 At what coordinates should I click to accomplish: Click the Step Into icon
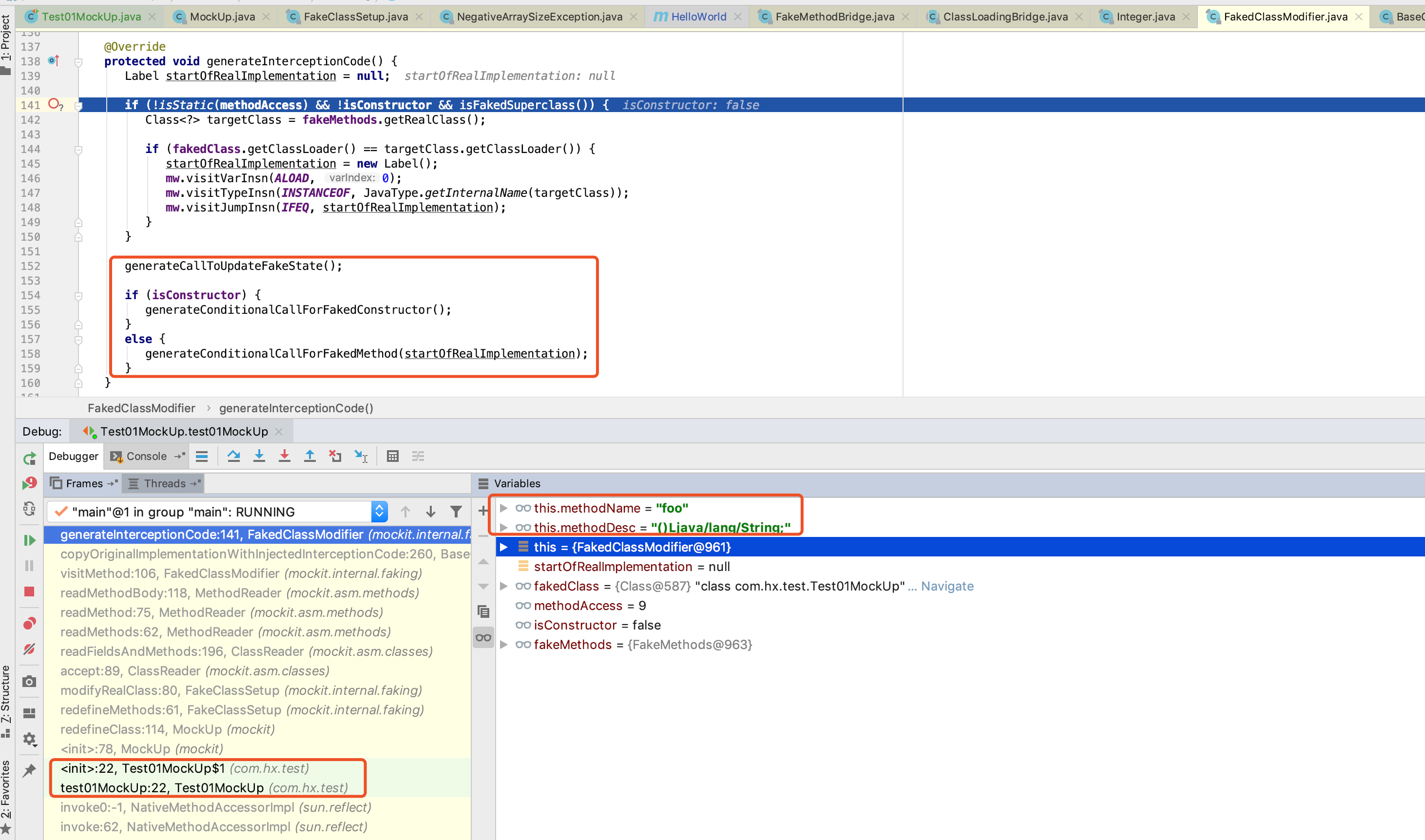click(x=259, y=456)
